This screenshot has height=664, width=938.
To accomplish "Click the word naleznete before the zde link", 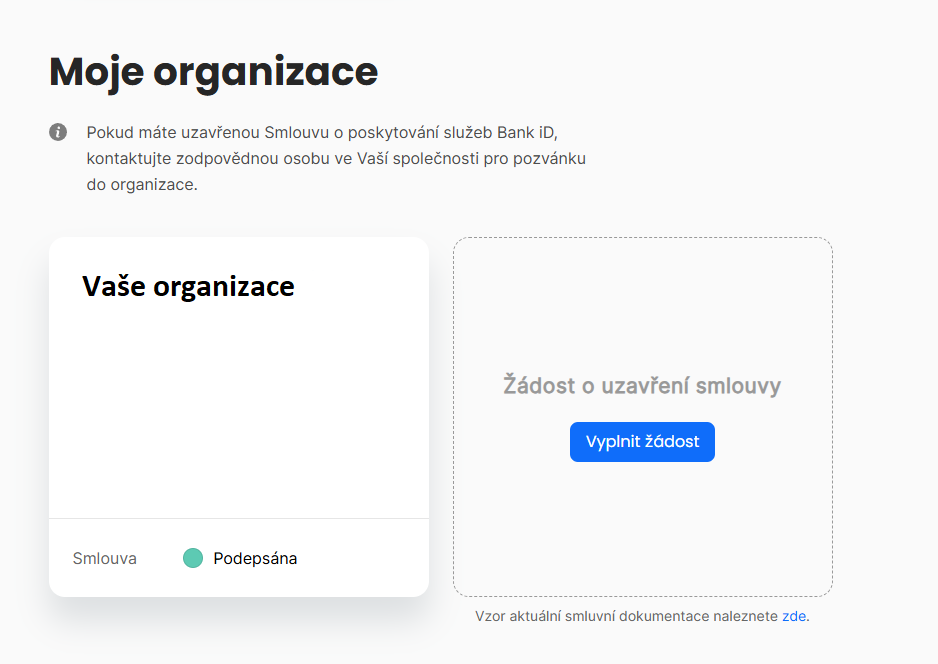I will pyautogui.click(x=745, y=616).
